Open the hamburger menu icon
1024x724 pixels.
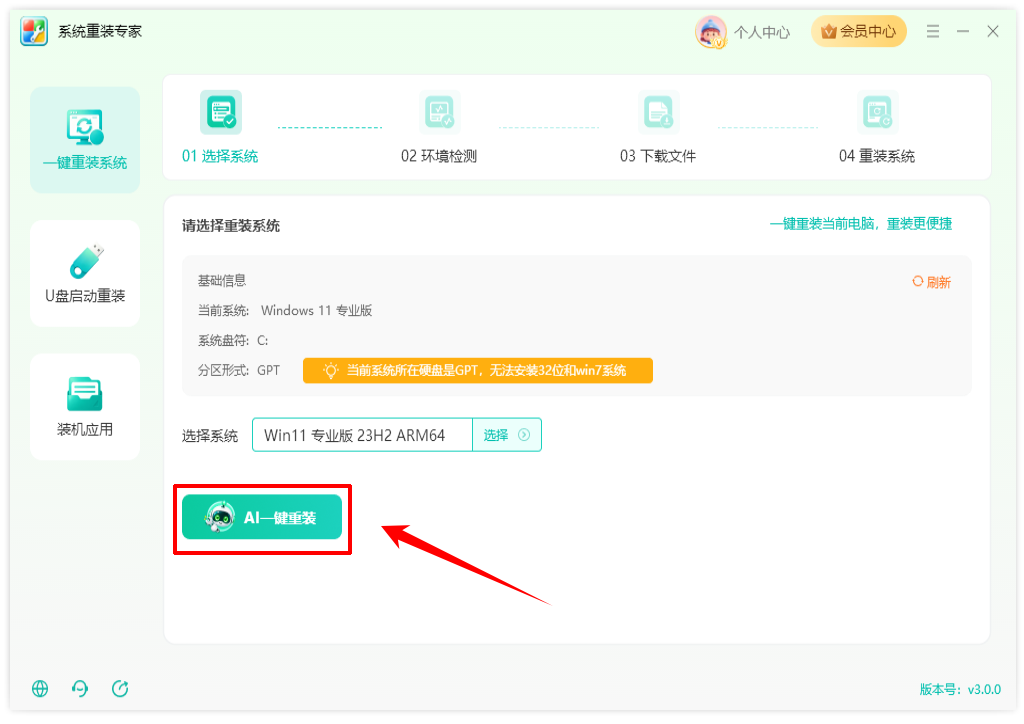tap(933, 31)
